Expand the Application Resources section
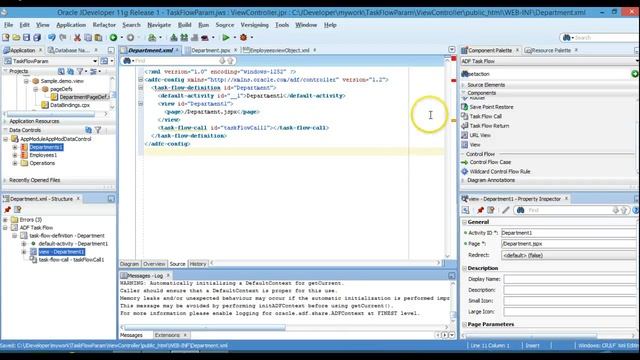 5,121
